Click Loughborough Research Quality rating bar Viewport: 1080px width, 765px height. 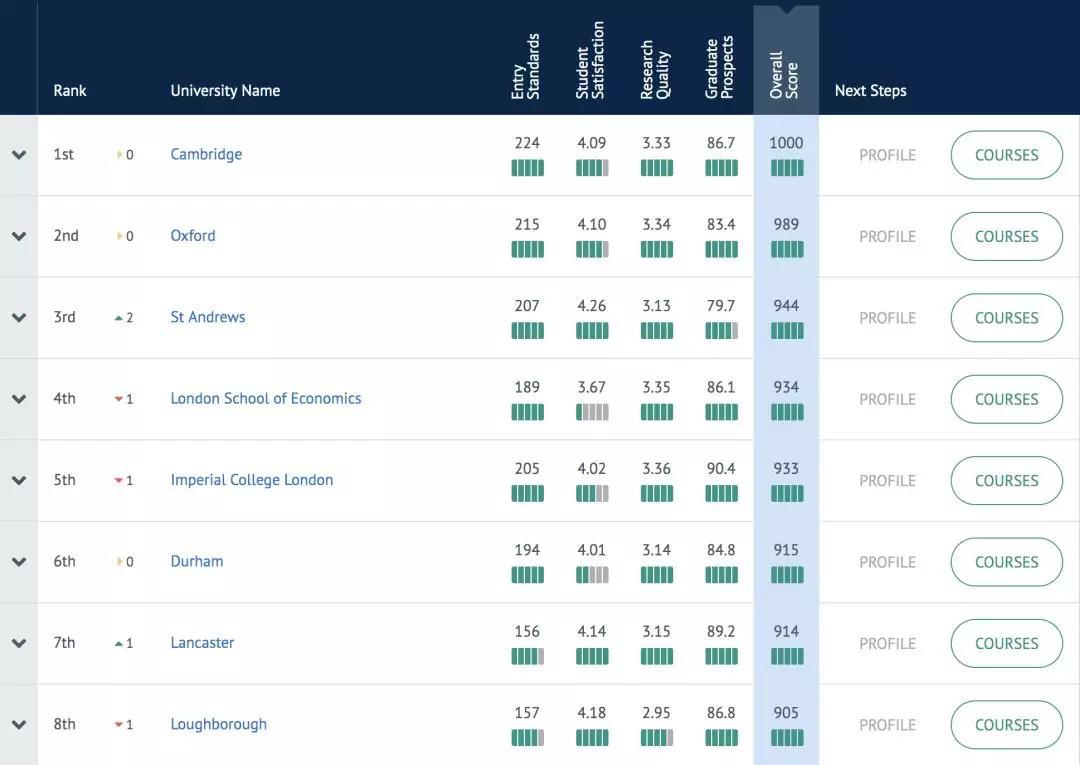(657, 738)
